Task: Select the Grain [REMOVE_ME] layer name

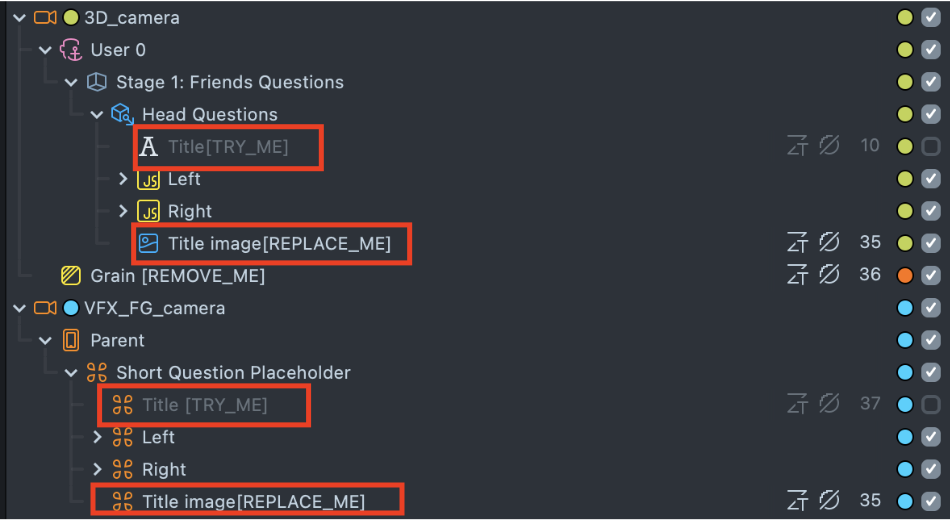Action: click(x=177, y=275)
